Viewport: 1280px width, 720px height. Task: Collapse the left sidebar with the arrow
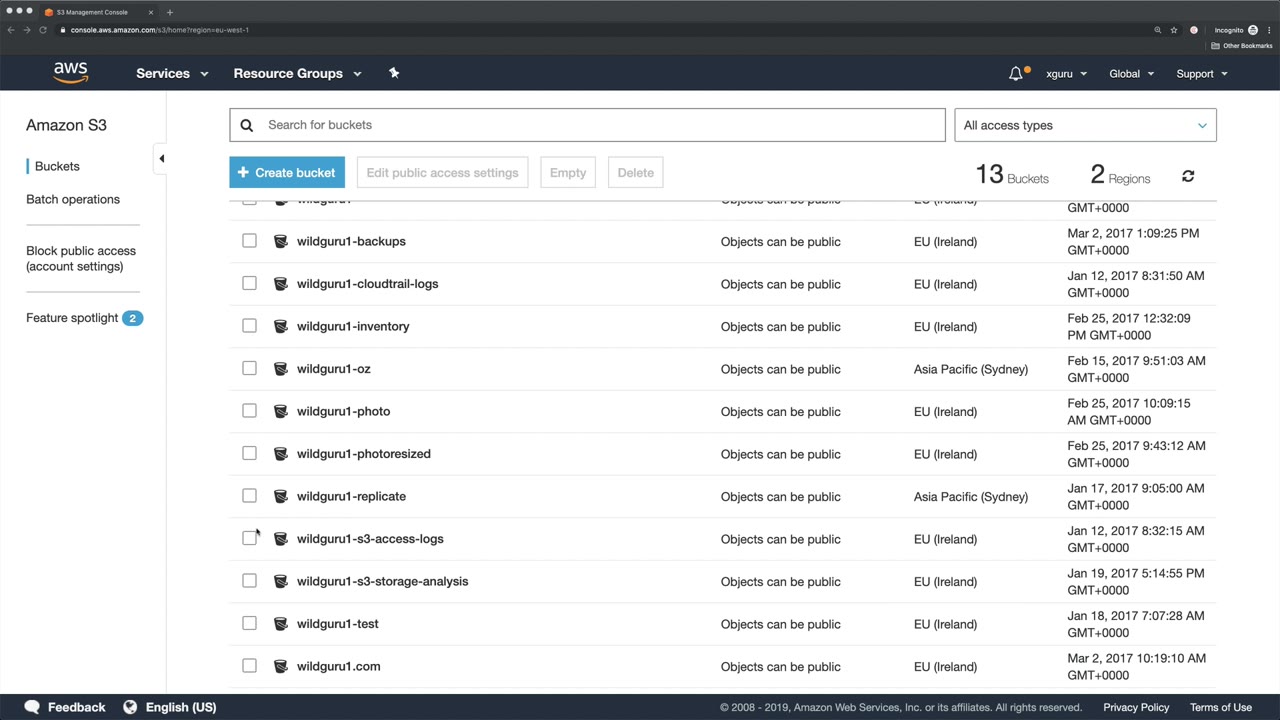point(161,158)
